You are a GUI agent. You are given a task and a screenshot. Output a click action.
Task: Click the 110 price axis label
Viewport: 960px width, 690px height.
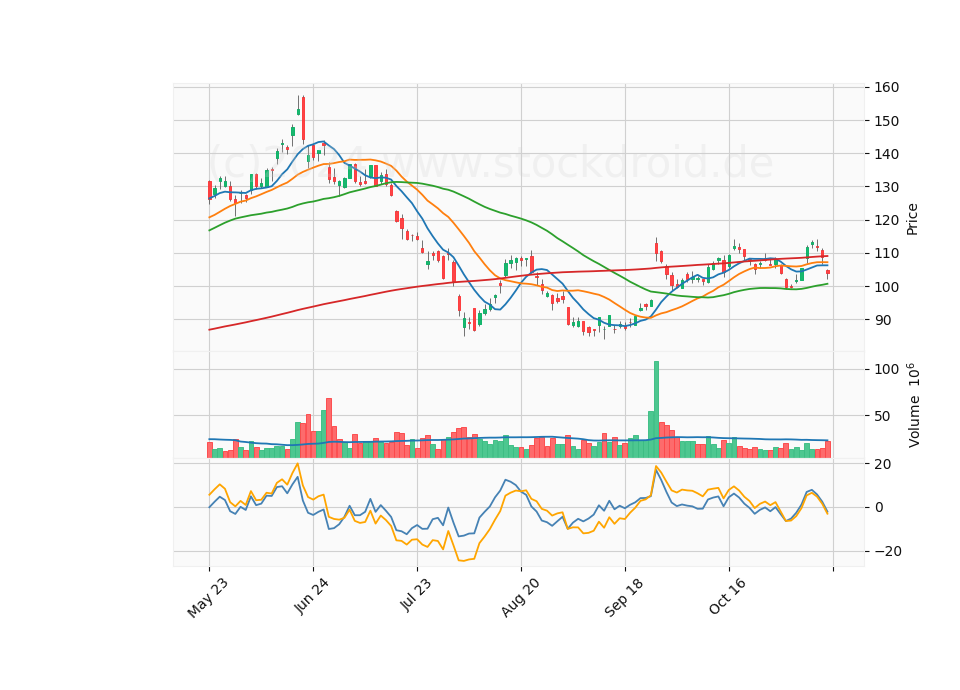[x=887, y=253]
